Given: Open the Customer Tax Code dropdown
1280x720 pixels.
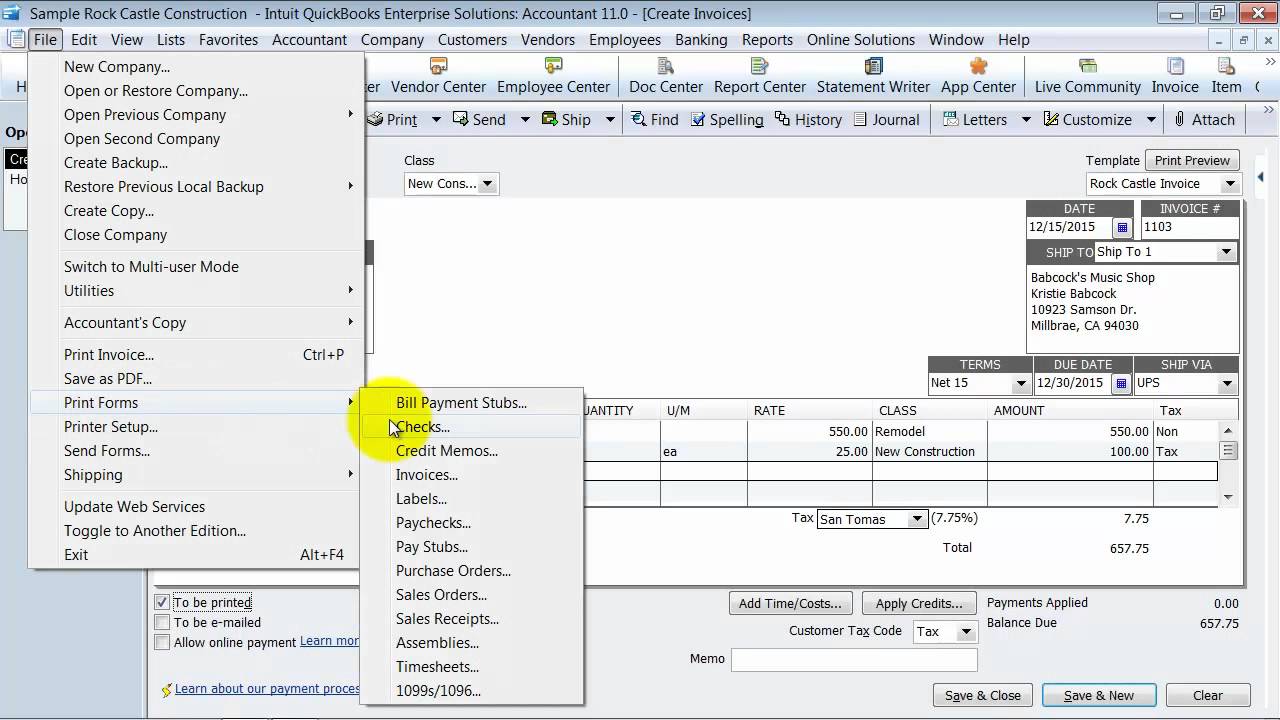Looking at the screenshot, I should [x=966, y=632].
